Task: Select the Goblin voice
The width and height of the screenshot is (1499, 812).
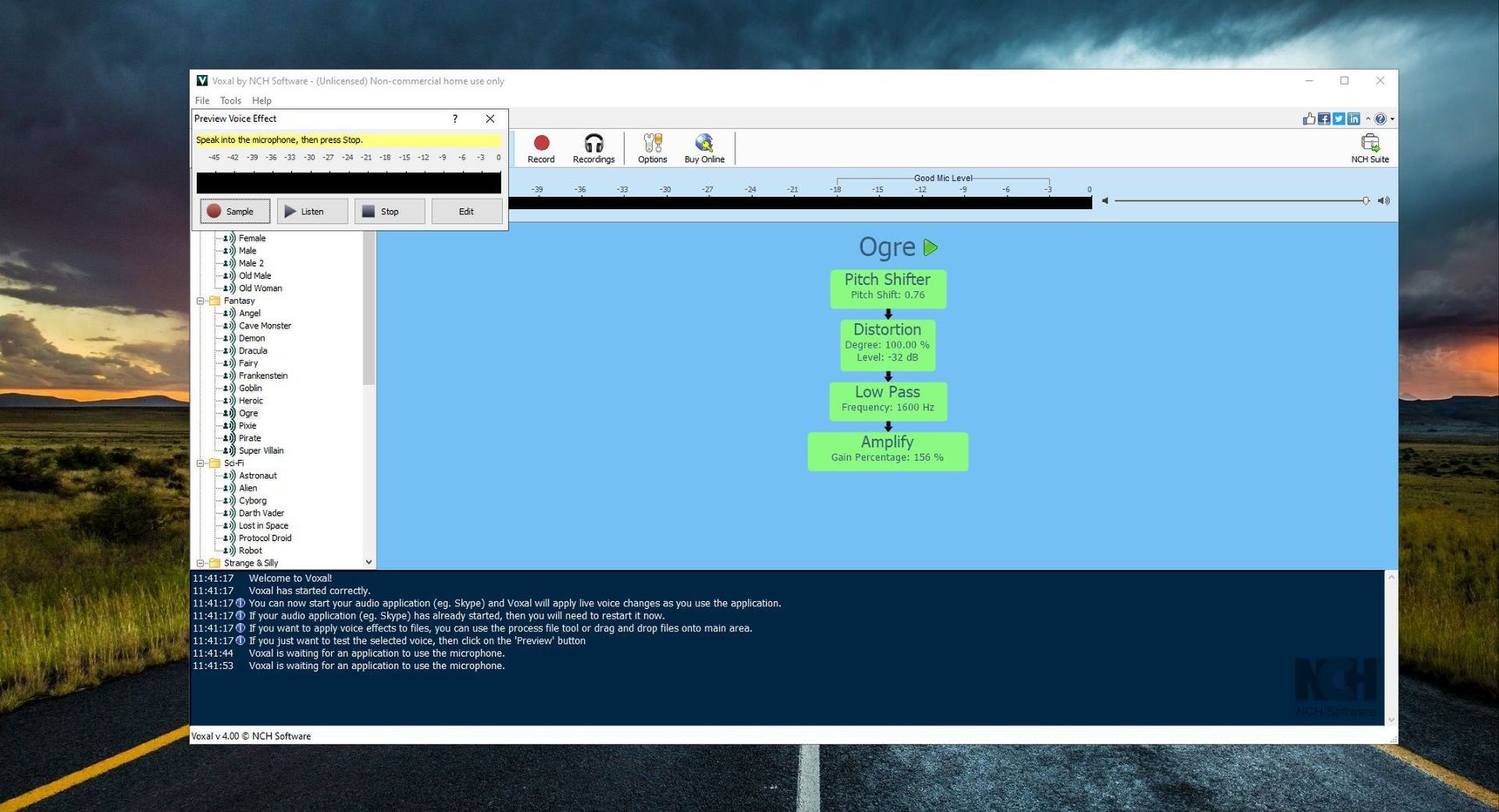Action: [x=250, y=389]
